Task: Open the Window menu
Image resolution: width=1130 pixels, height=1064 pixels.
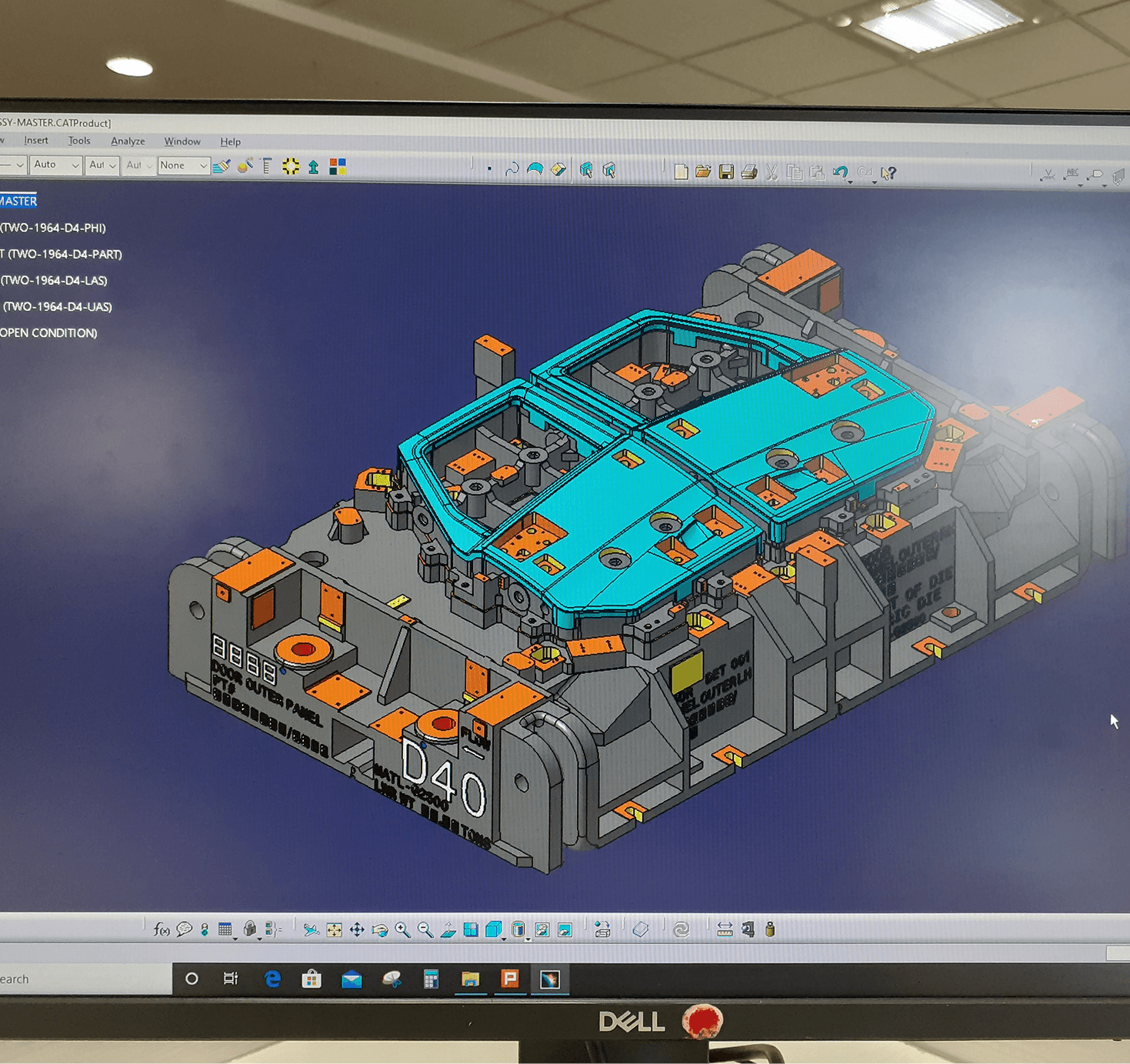Action: pos(182,142)
